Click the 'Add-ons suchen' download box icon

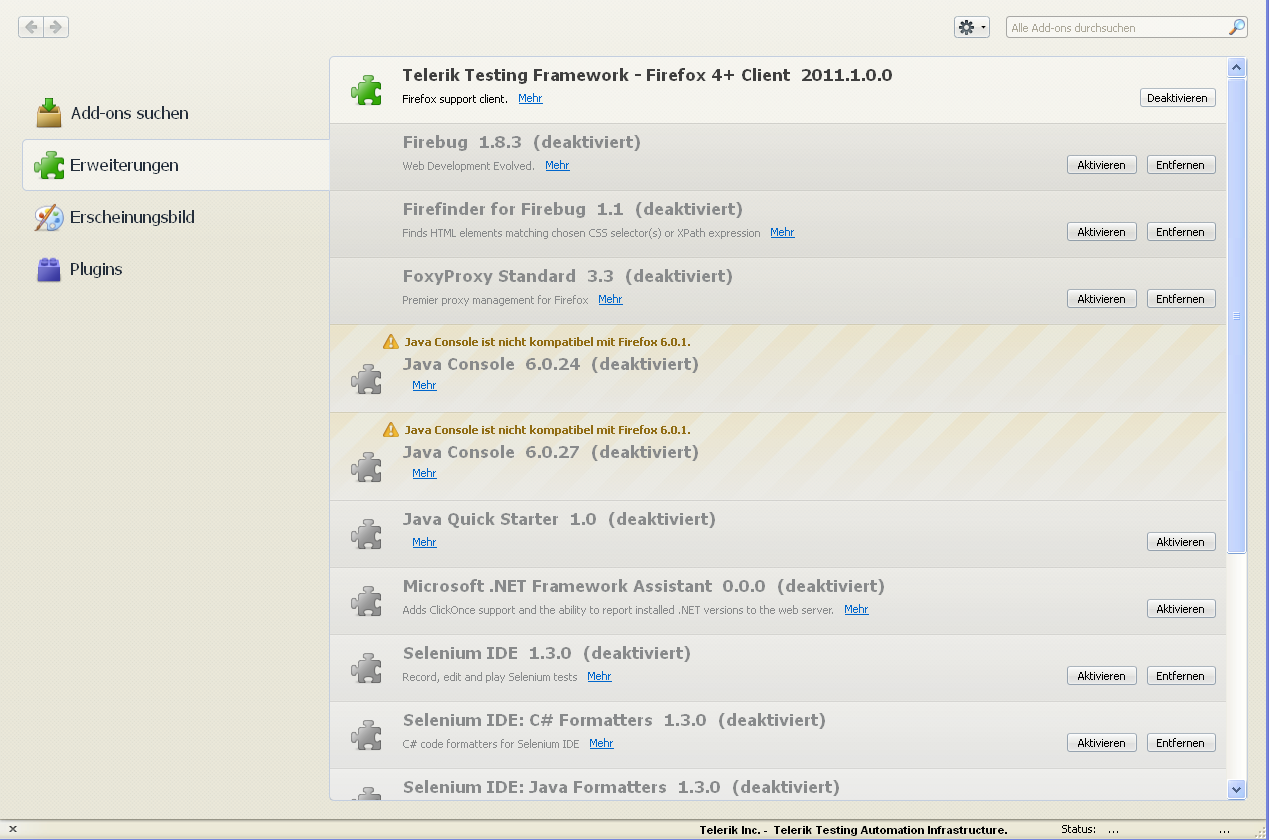coord(49,113)
